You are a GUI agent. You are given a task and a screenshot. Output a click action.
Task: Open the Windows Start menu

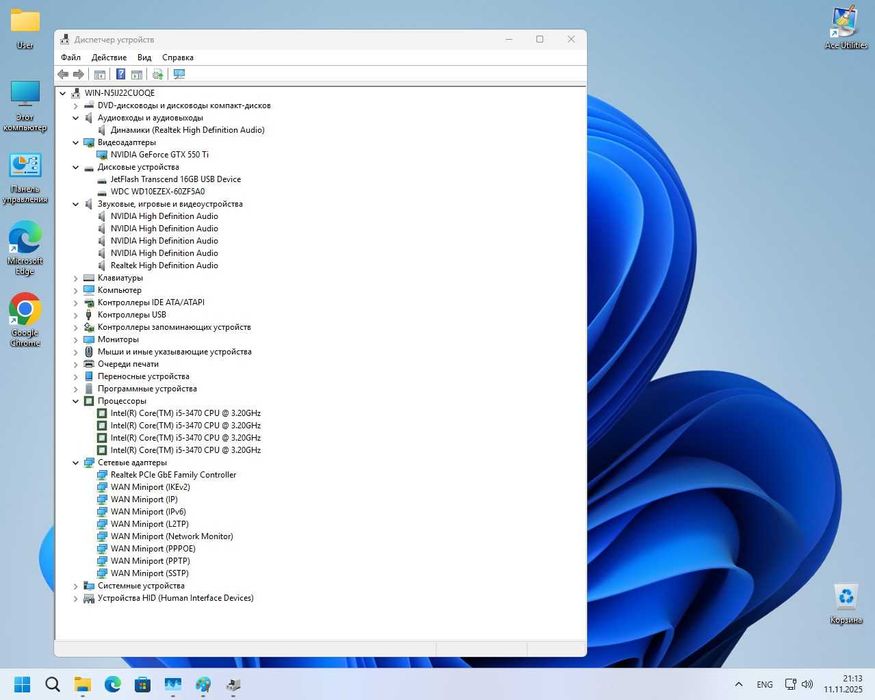[x=22, y=684]
